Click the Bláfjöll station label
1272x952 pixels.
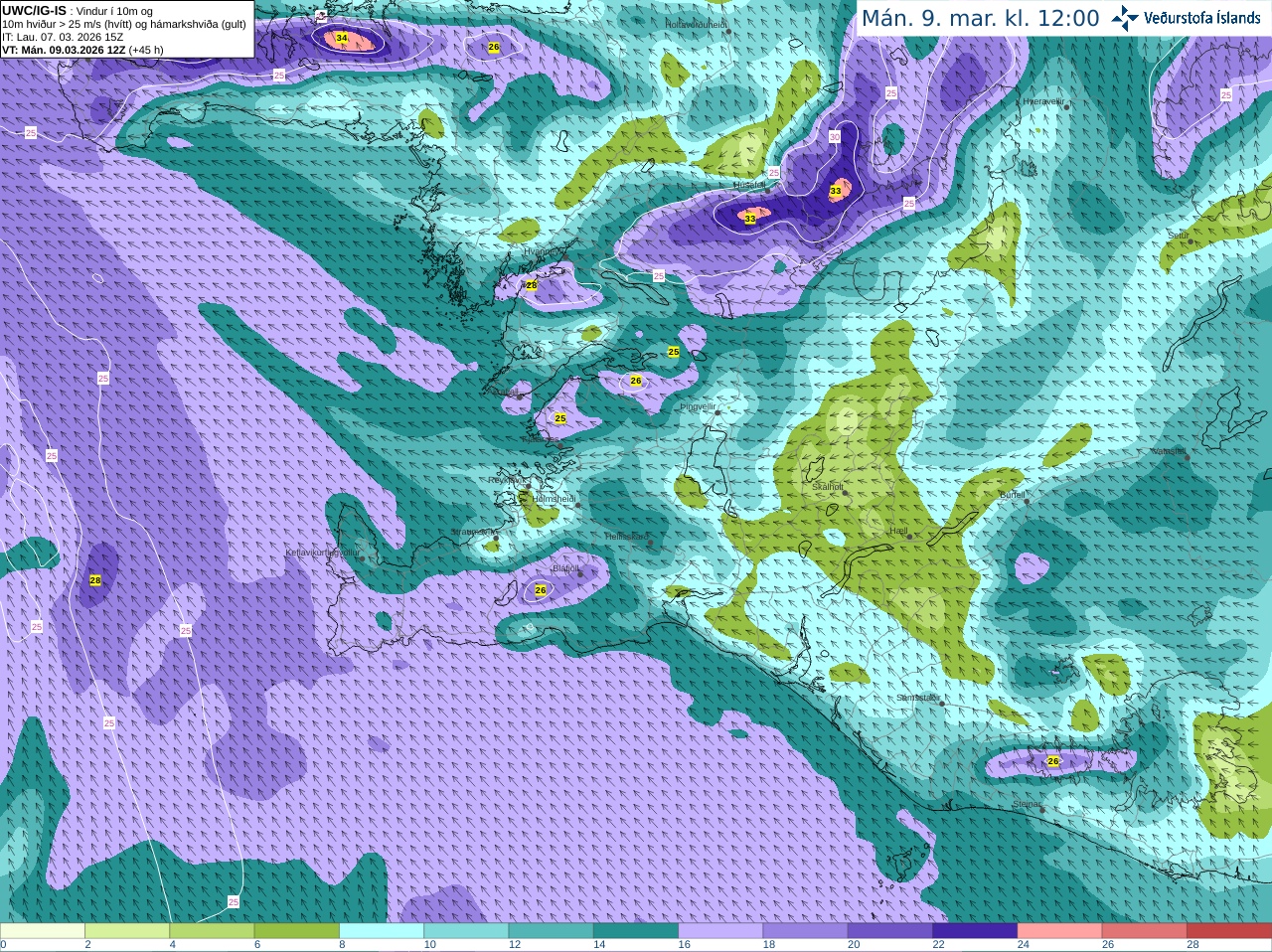click(565, 568)
